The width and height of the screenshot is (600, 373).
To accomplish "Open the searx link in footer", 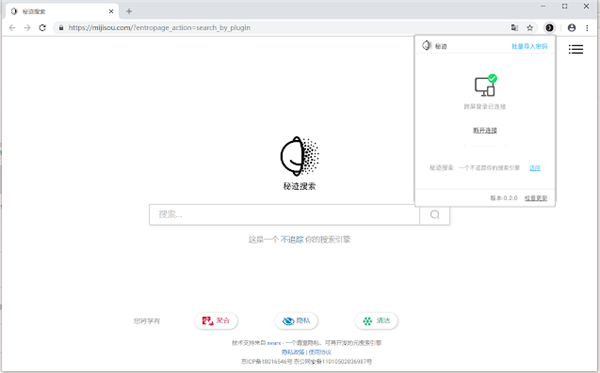I will point(274,343).
